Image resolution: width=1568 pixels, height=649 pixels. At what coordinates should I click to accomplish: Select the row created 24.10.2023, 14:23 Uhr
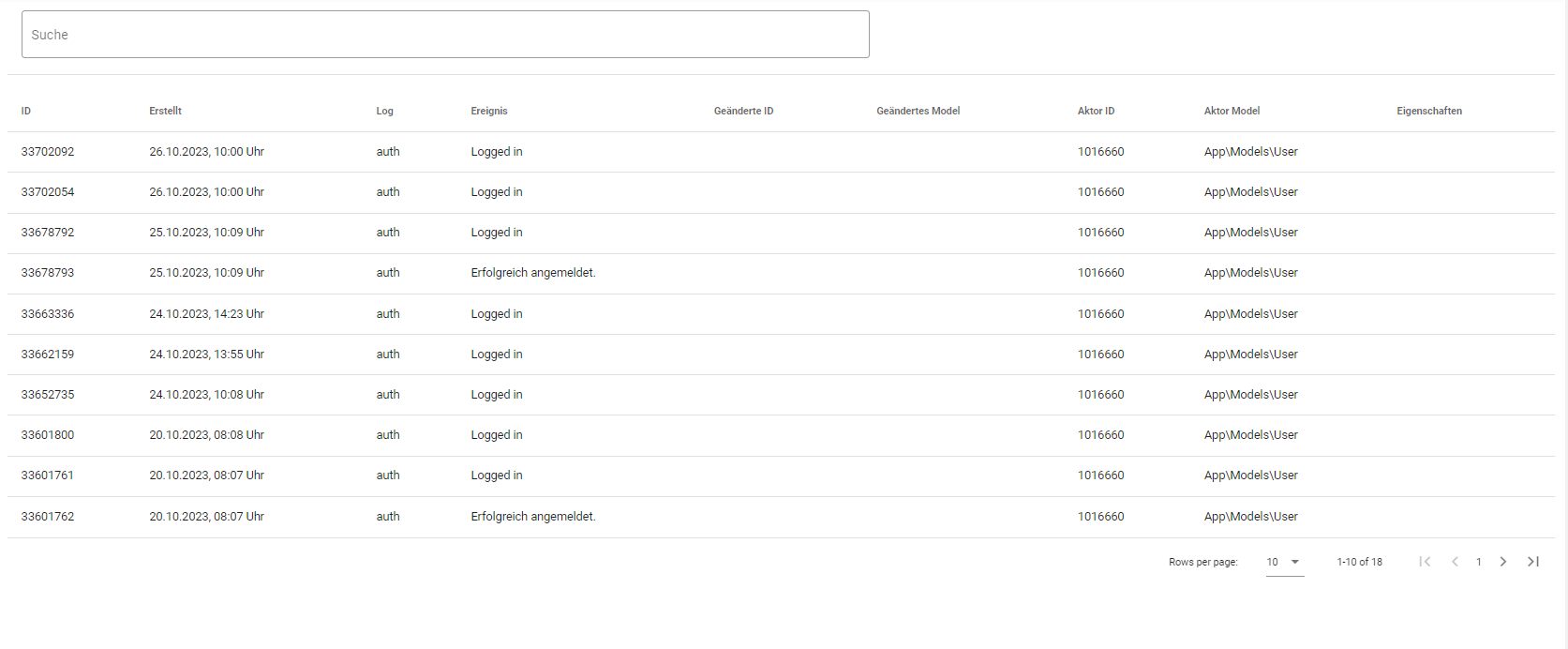pos(206,314)
